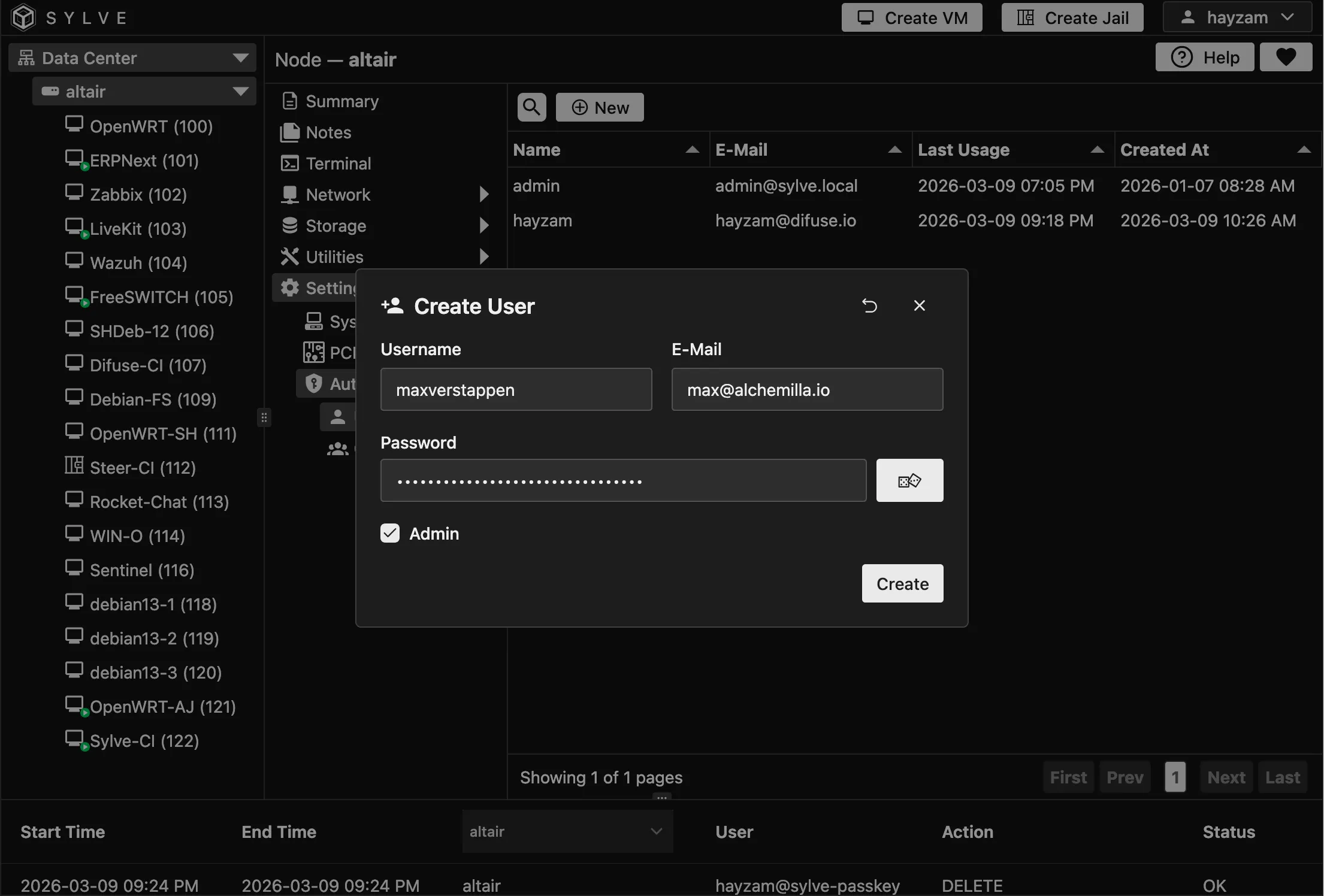The width and height of the screenshot is (1324, 896).
Task: Click the bottom panel ellipsis handle
Action: point(661,797)
